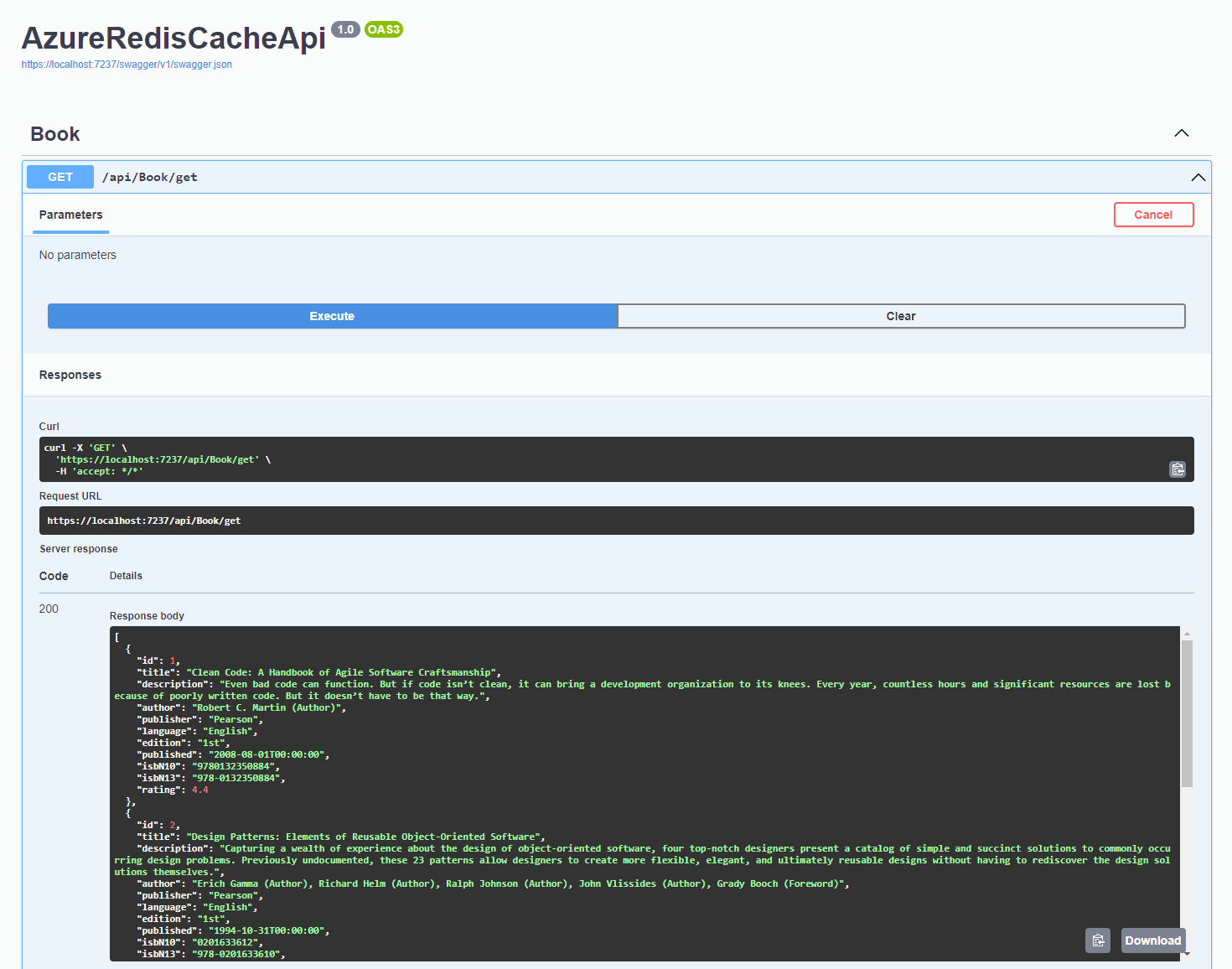
Task: Click the 1.0 version badge
Action: [345, 29]
